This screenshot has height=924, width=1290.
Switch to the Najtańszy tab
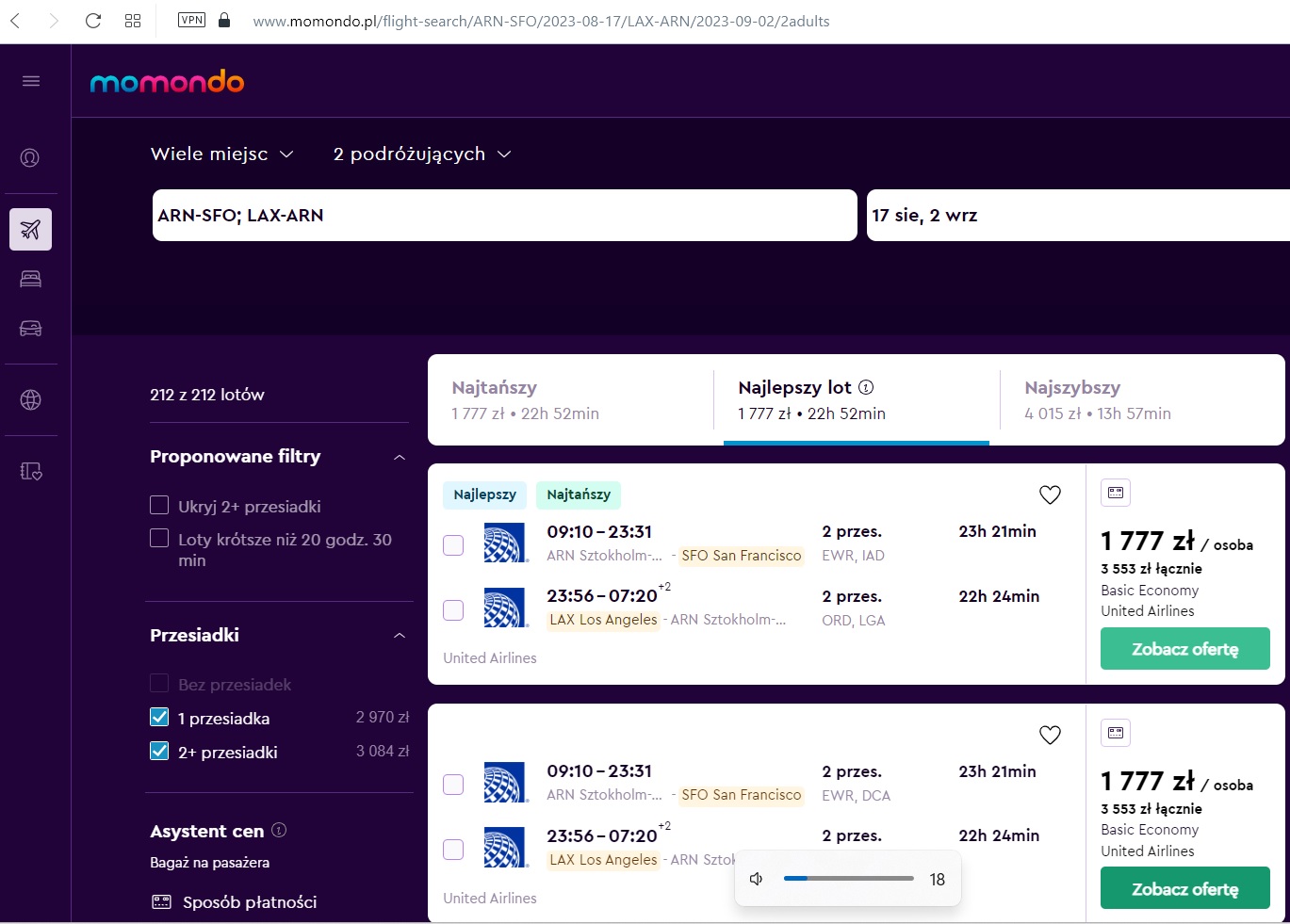coord(570,399)
